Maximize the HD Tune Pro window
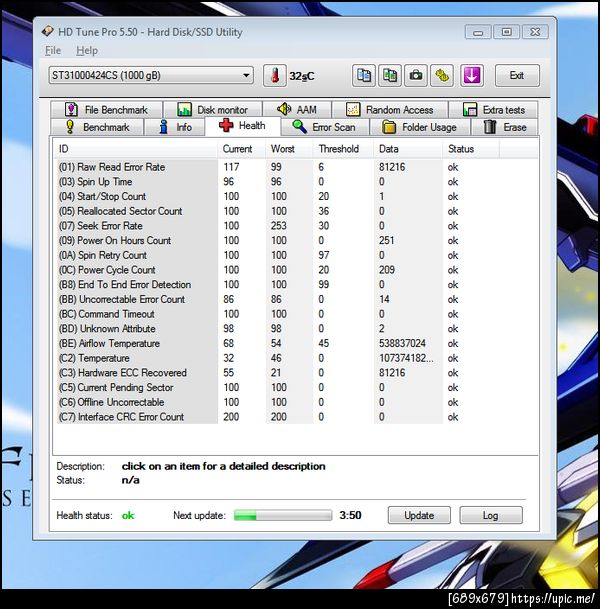Image resolution: width=600 pixels, height=609 pixels. coord(506,32)
